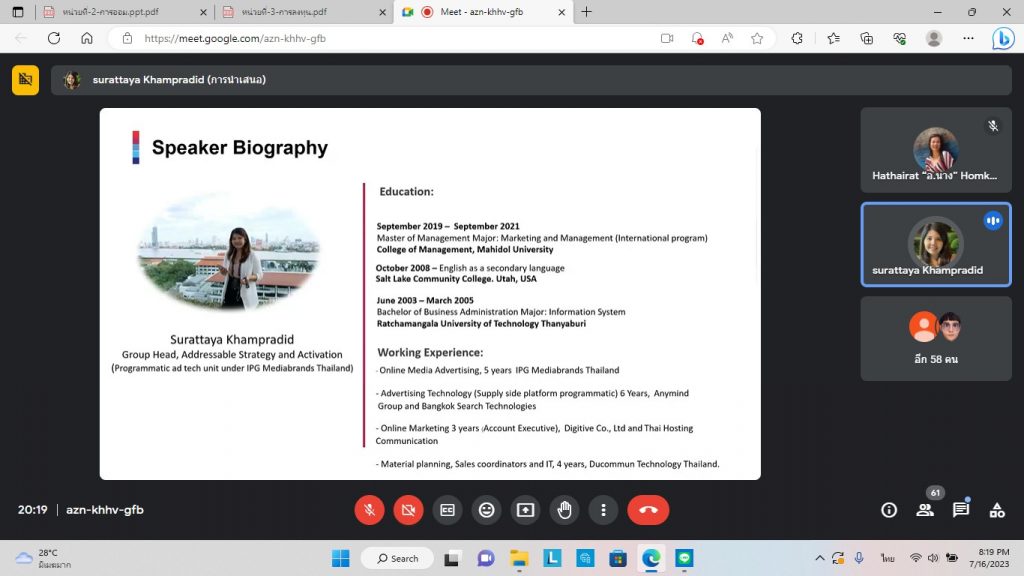The image size is (1024, 576).
Task: Click the Present now screen share icon
Action: [x=525, y=510]
